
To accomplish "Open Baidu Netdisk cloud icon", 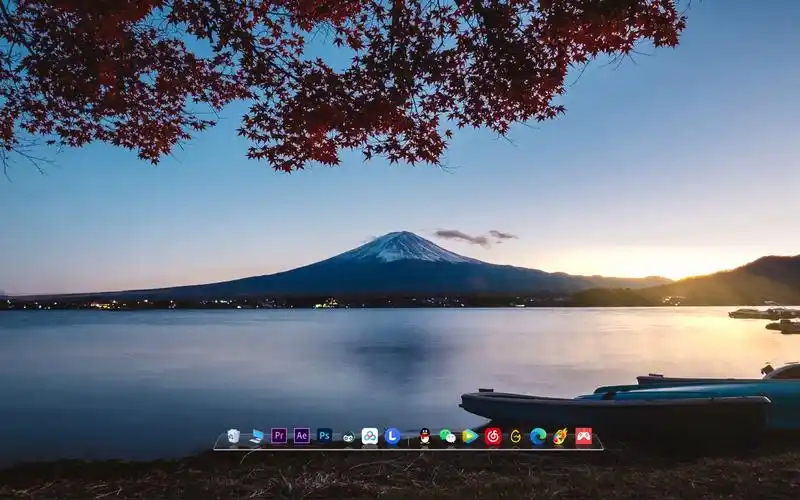I will pos(370,436).
